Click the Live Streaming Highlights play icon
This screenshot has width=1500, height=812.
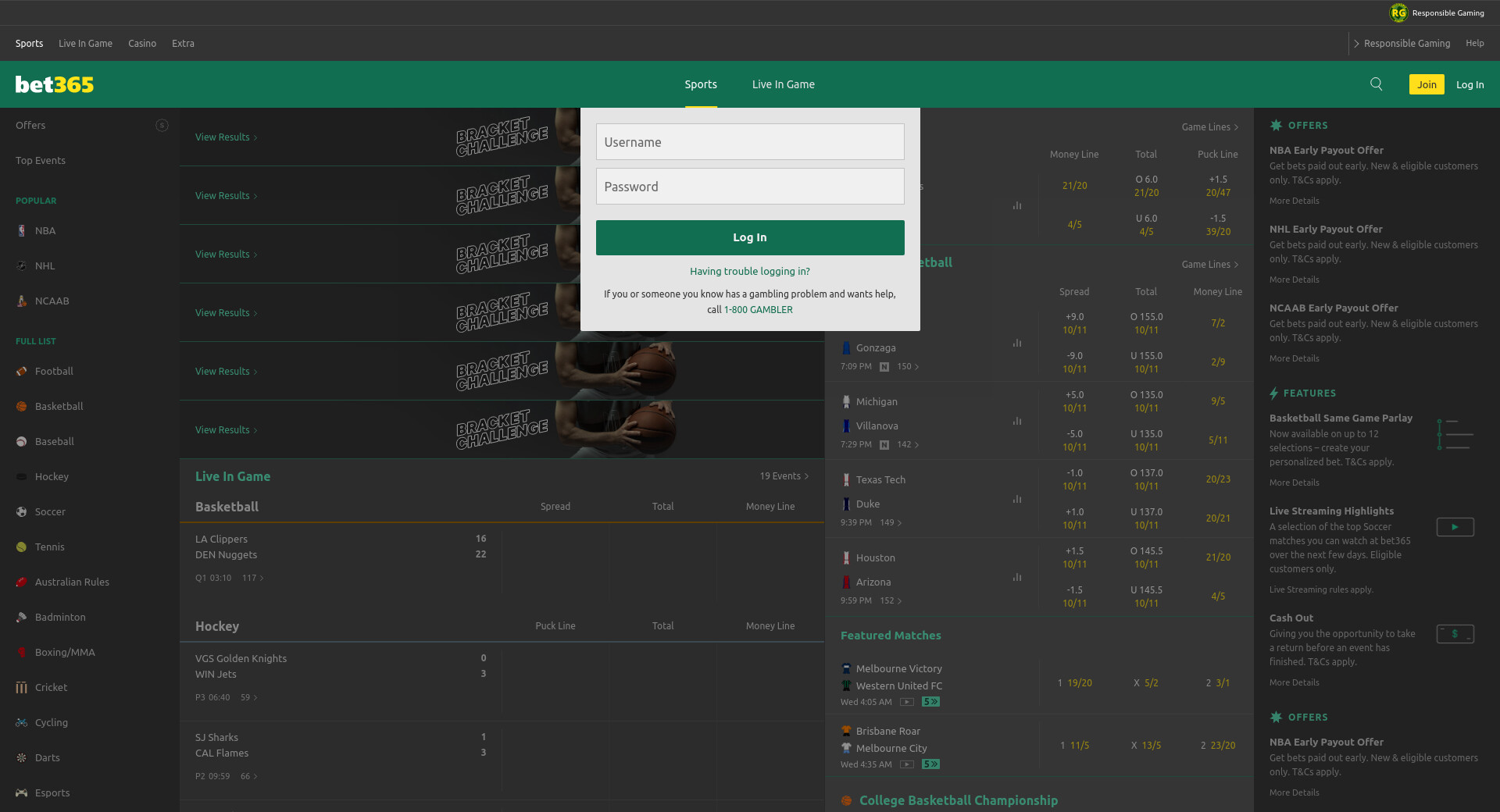click(1455, 527)
